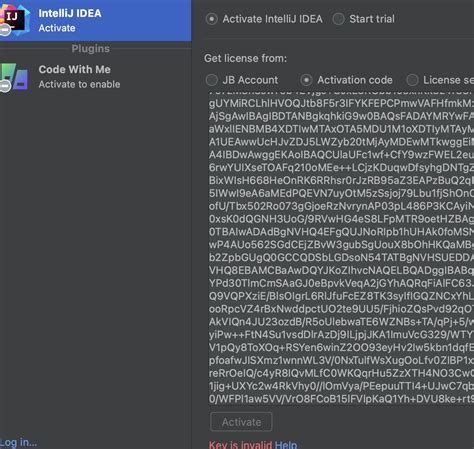The width and height of the screenshot is (474, 449).
Task: Open the Help link next to error
Action: (286, 445)
